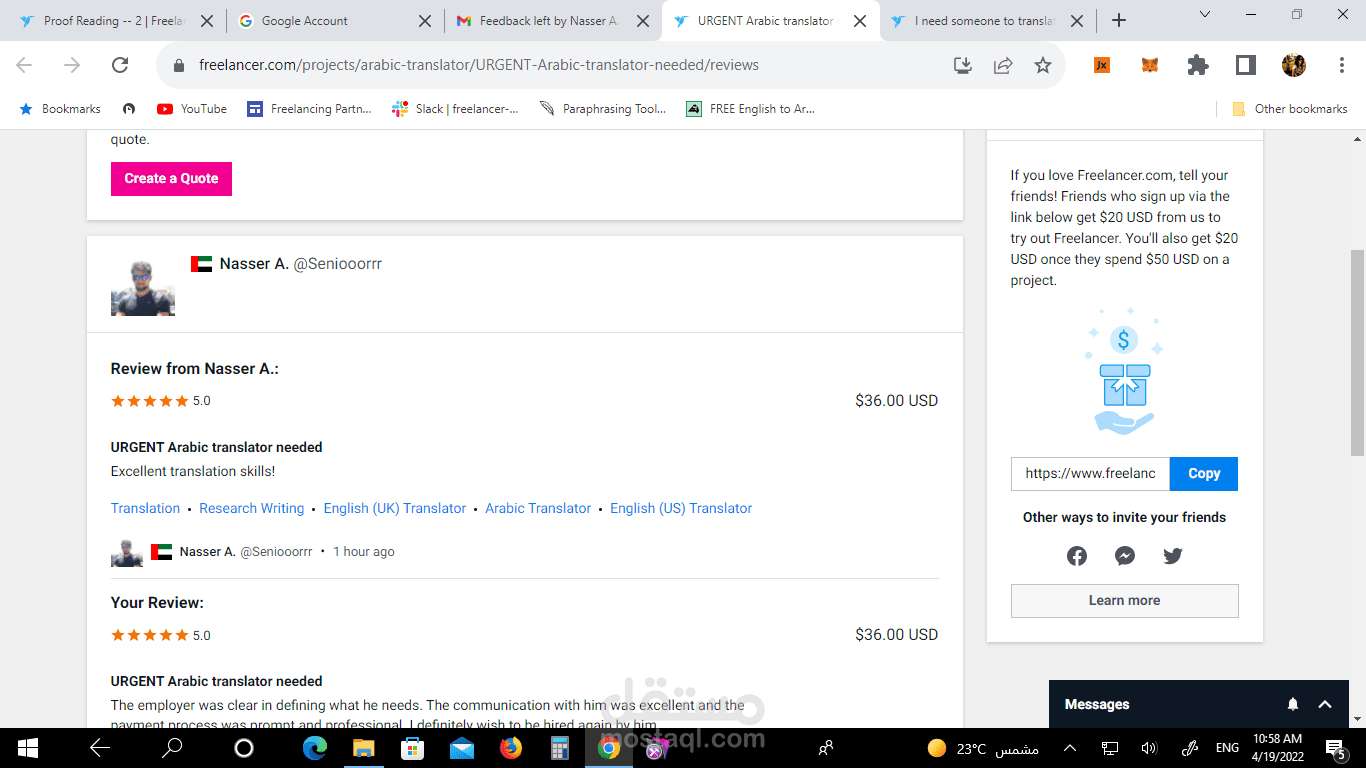Open the Microsoft Store from the taskbar
Image resolution: width=1366 pixels, height=768 pixels.
click(x=413, y=747)
